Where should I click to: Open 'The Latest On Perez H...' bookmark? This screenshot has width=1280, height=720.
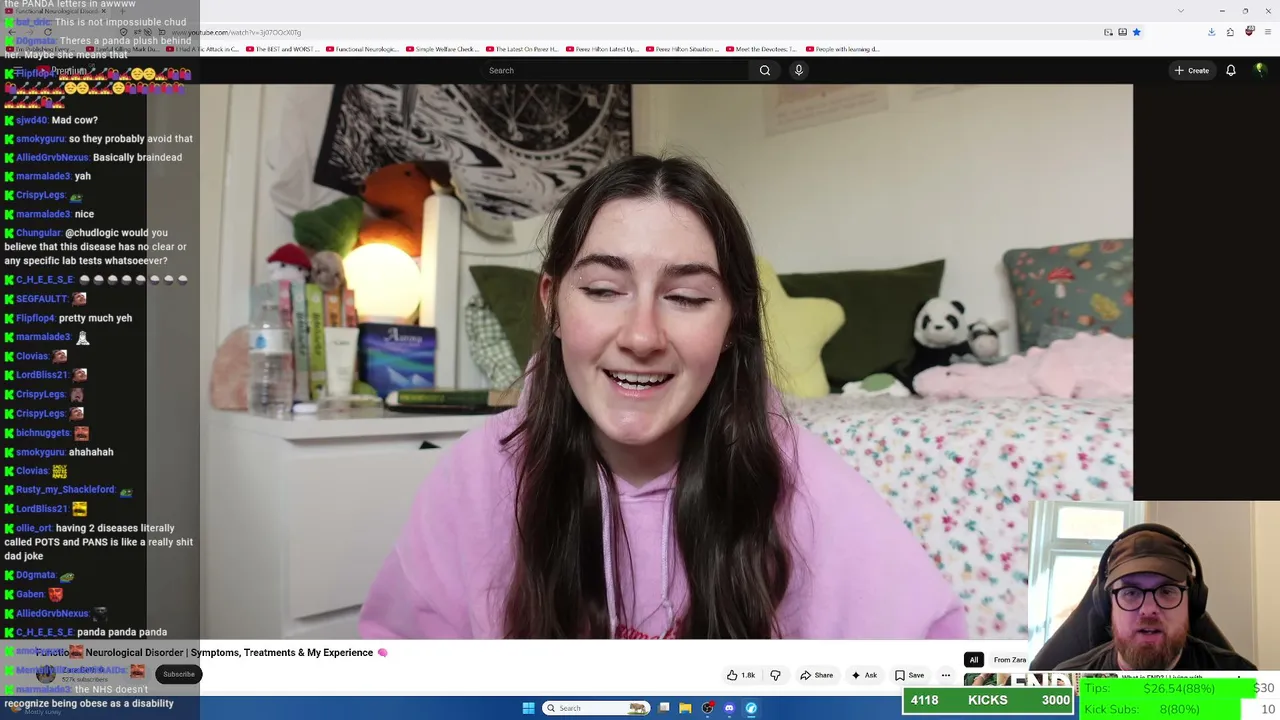(x=522, y=49)
